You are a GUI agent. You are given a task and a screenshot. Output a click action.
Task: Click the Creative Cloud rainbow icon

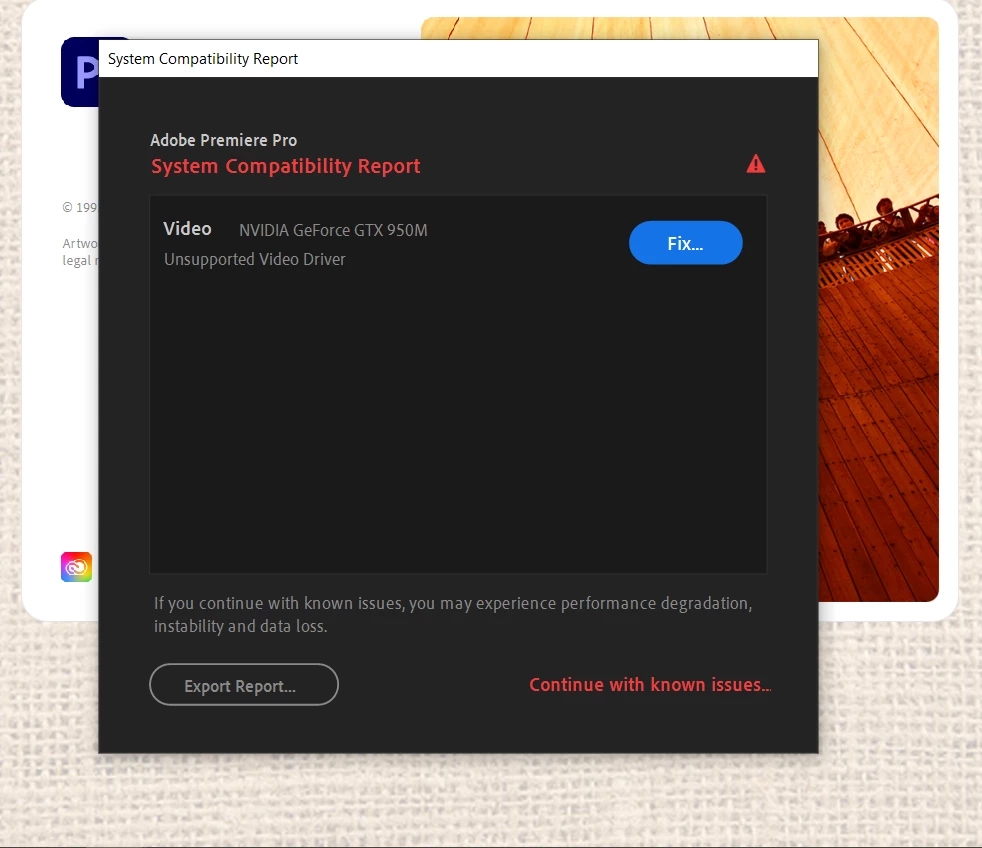pos(76,567)
